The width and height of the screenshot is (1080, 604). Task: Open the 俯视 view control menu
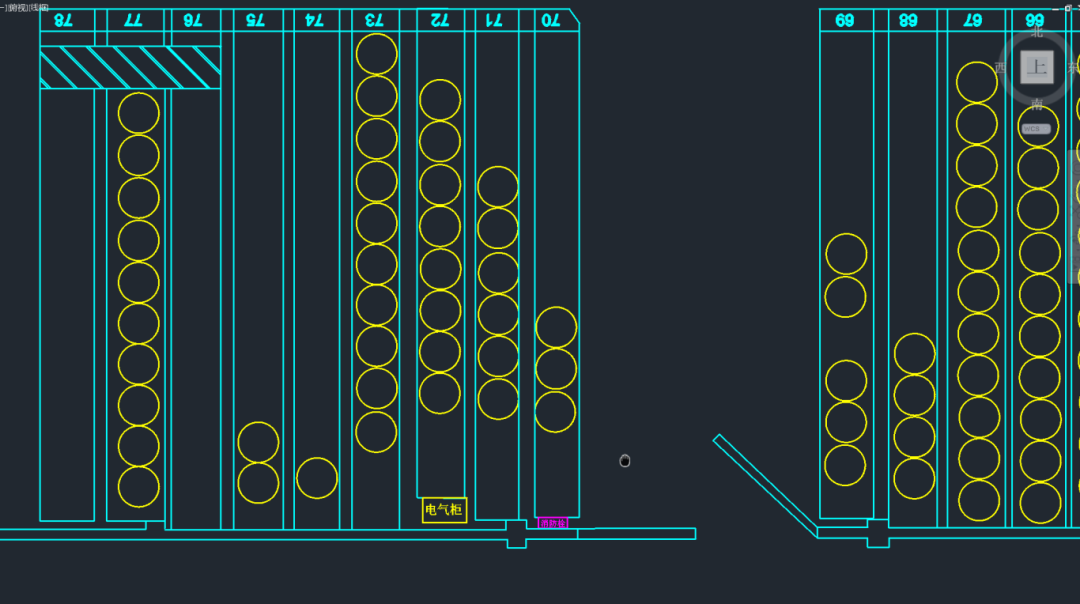(17, 8)
